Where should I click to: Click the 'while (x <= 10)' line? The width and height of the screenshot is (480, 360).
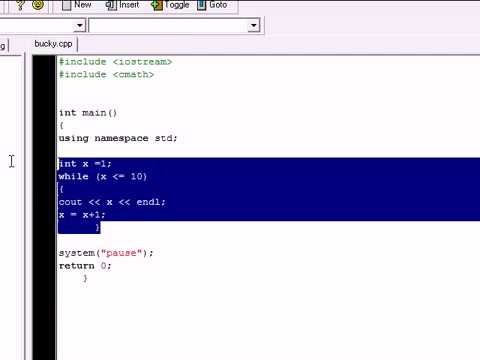coord(103,176)
